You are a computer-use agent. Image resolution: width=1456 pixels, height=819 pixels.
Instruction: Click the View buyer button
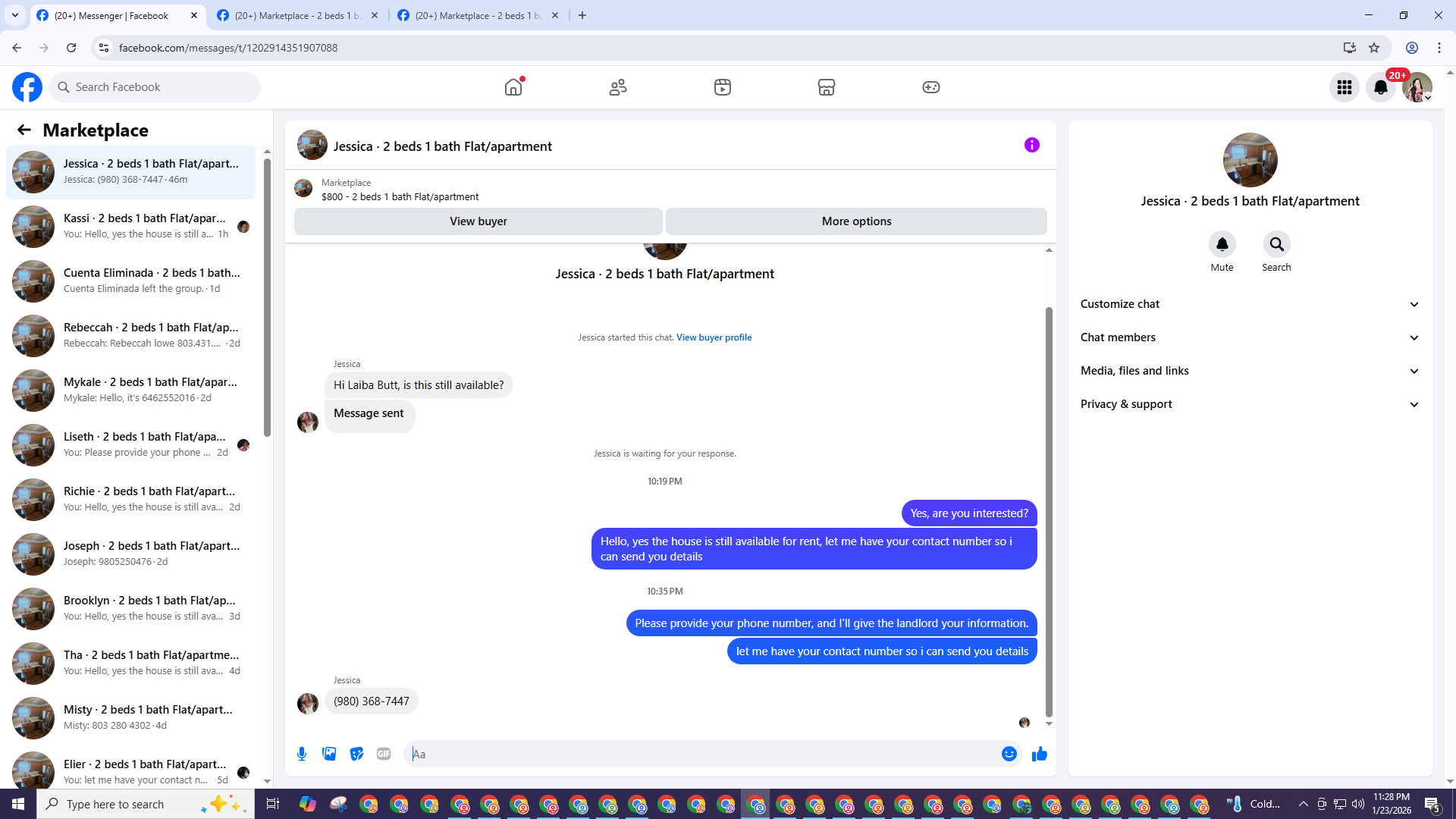point(478,221)
